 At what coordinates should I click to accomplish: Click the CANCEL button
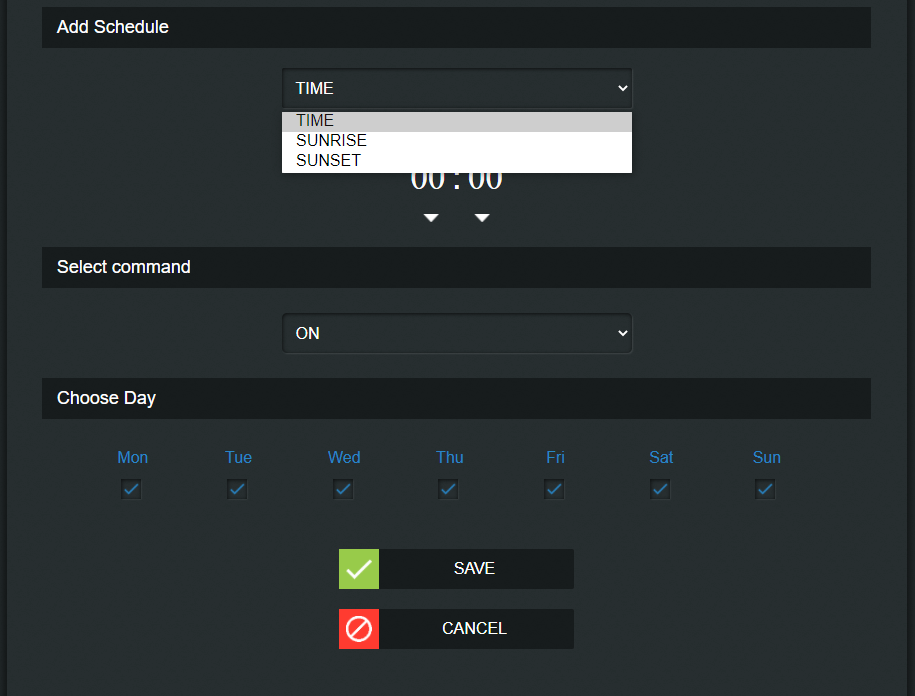(475, 629)
